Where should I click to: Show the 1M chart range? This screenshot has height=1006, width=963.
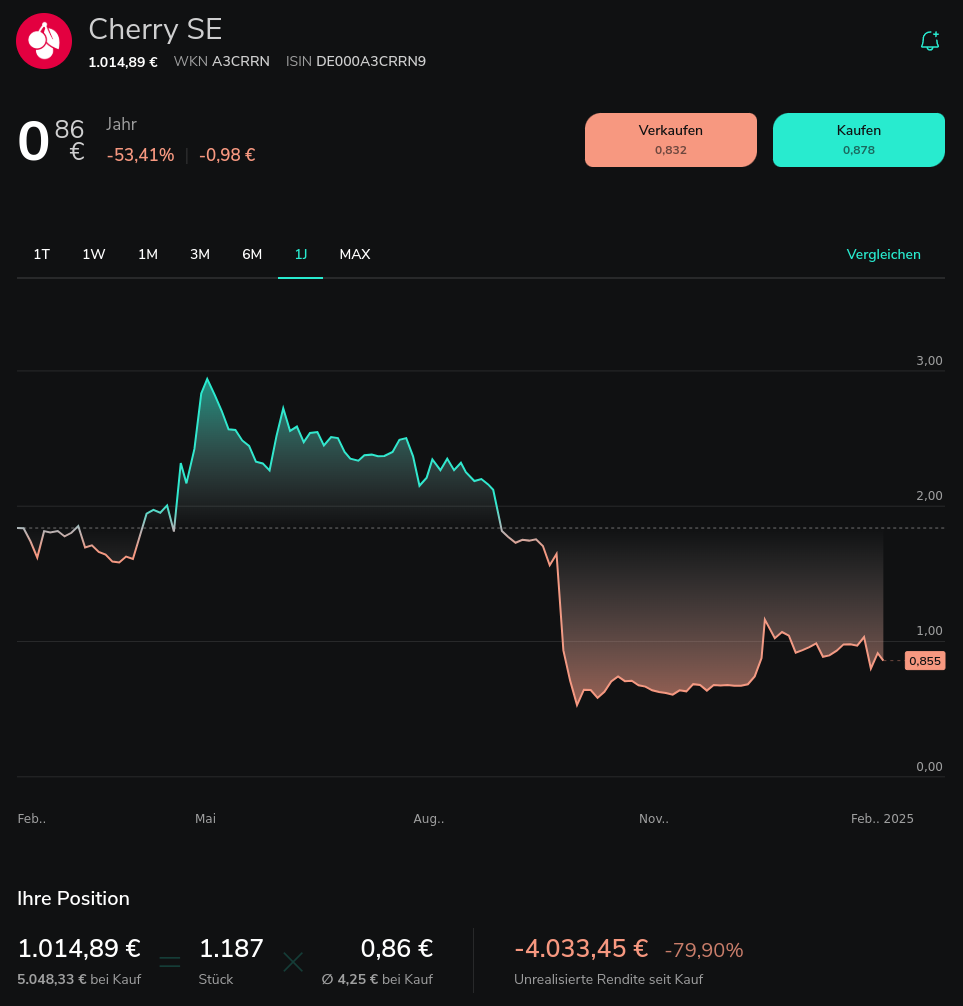(x=148, y=254)
